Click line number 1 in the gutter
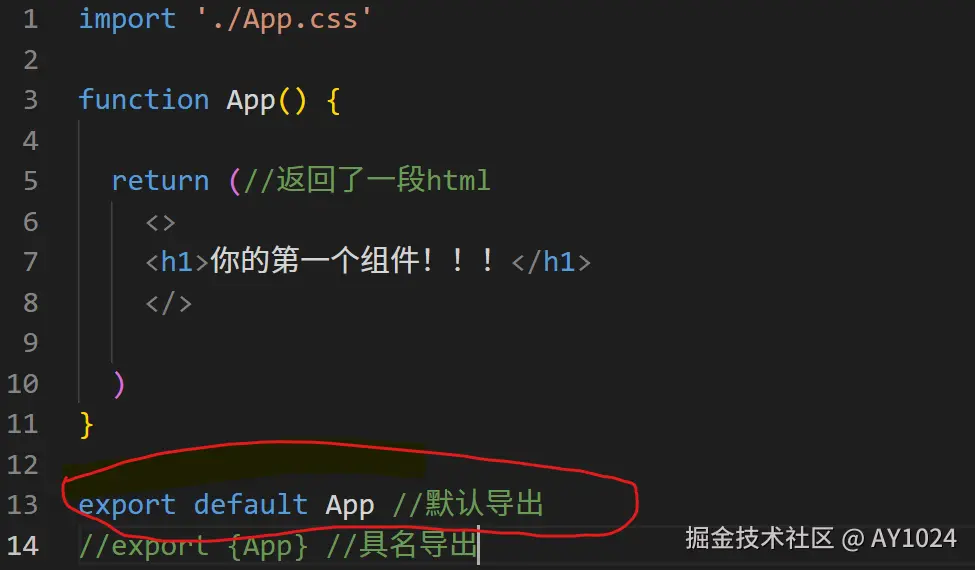The height and width of the screenshot is (570, 975). (x=30, y=19)
